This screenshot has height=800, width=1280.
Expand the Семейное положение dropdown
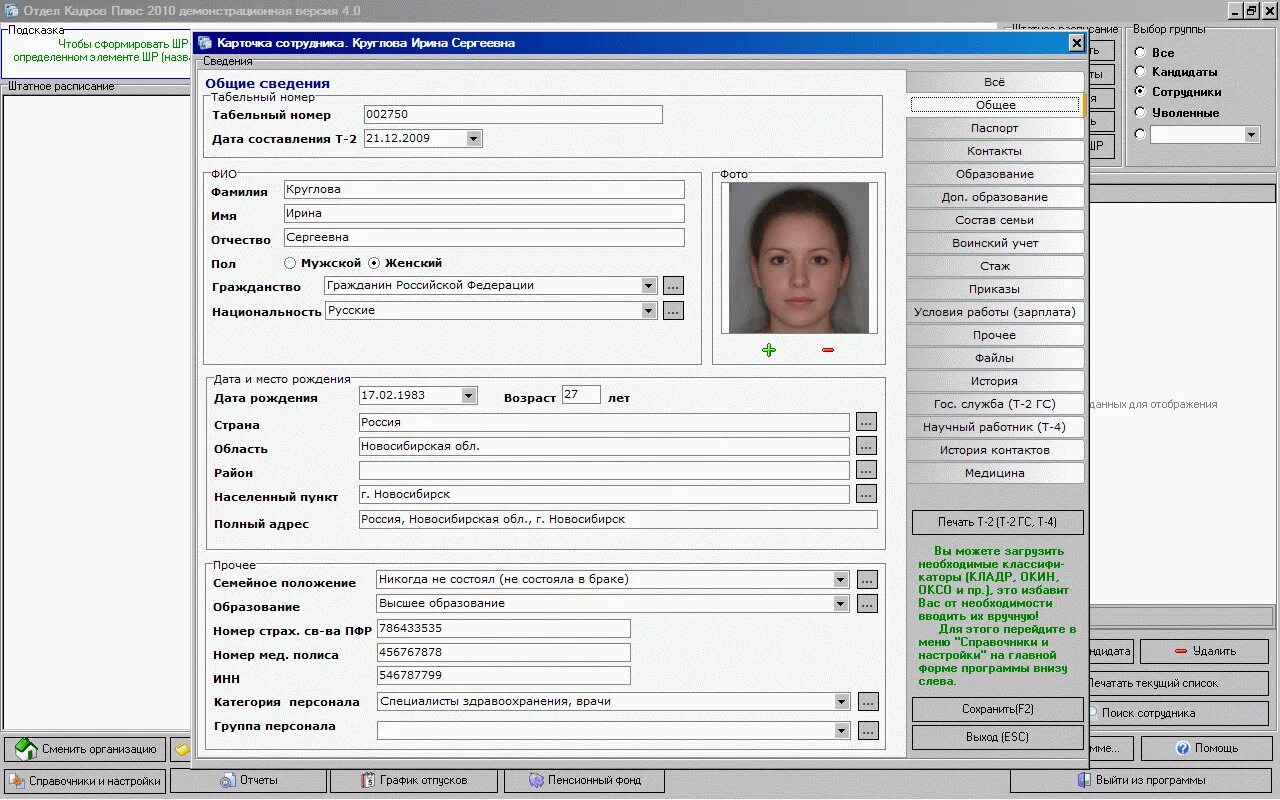[841, 580]
